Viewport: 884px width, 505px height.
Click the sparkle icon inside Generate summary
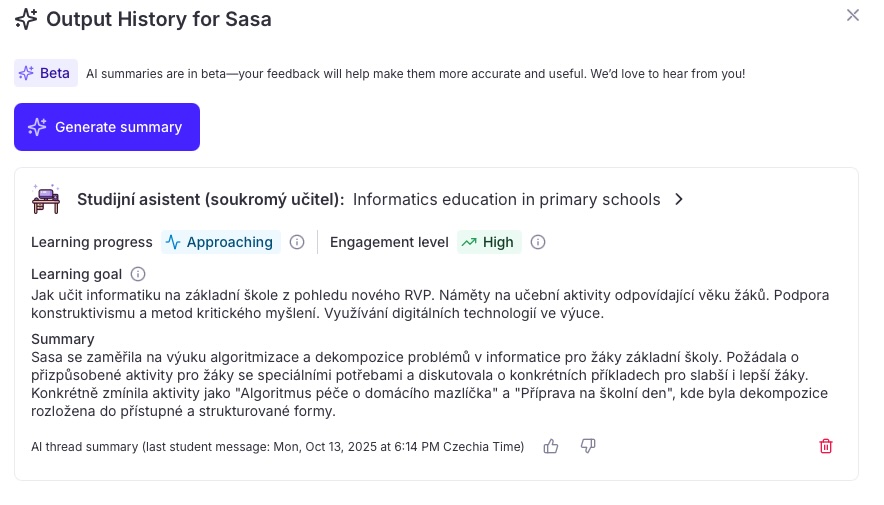37,127
